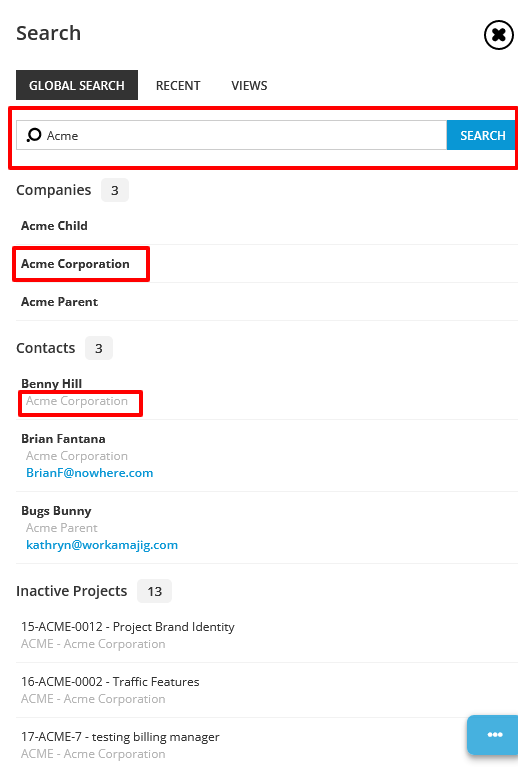Switch to the Views tab
This screenshot has width=518, height=767.
pyautogui.click(x=249, y=86)
